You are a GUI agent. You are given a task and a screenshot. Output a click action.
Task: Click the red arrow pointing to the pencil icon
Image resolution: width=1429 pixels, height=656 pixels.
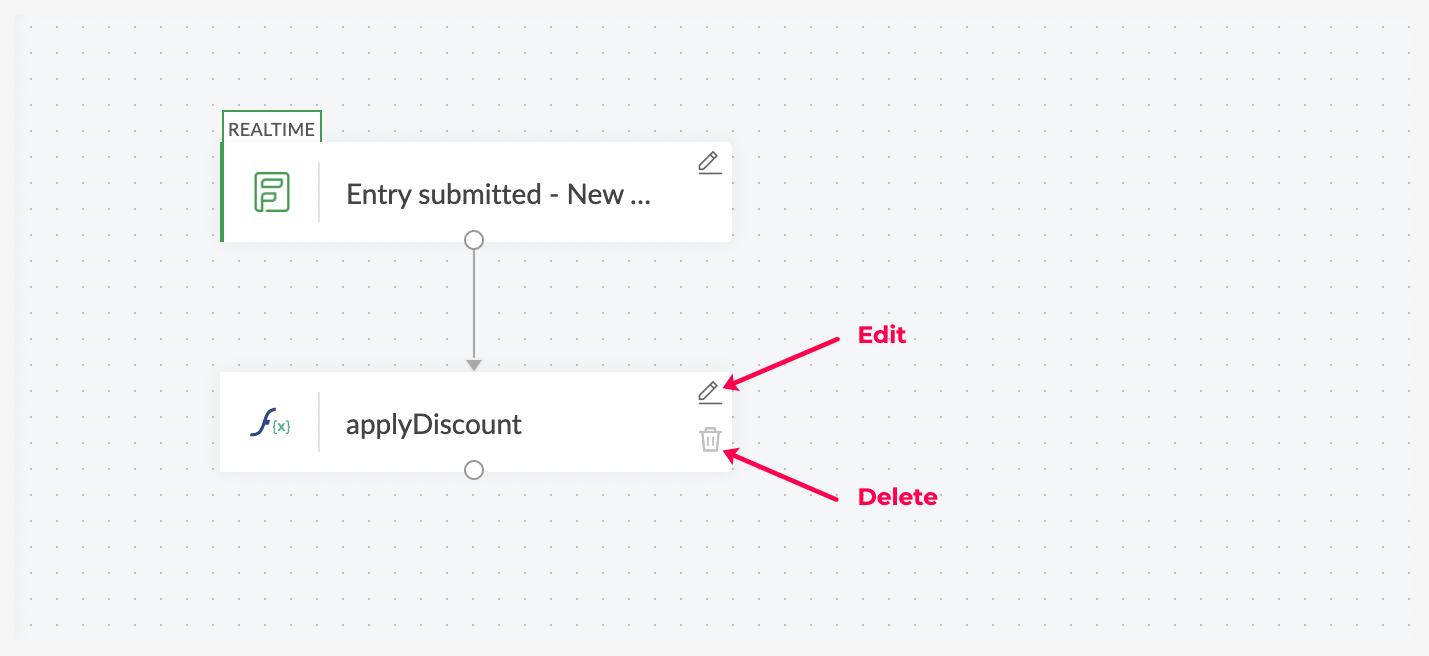pos(785,362)
